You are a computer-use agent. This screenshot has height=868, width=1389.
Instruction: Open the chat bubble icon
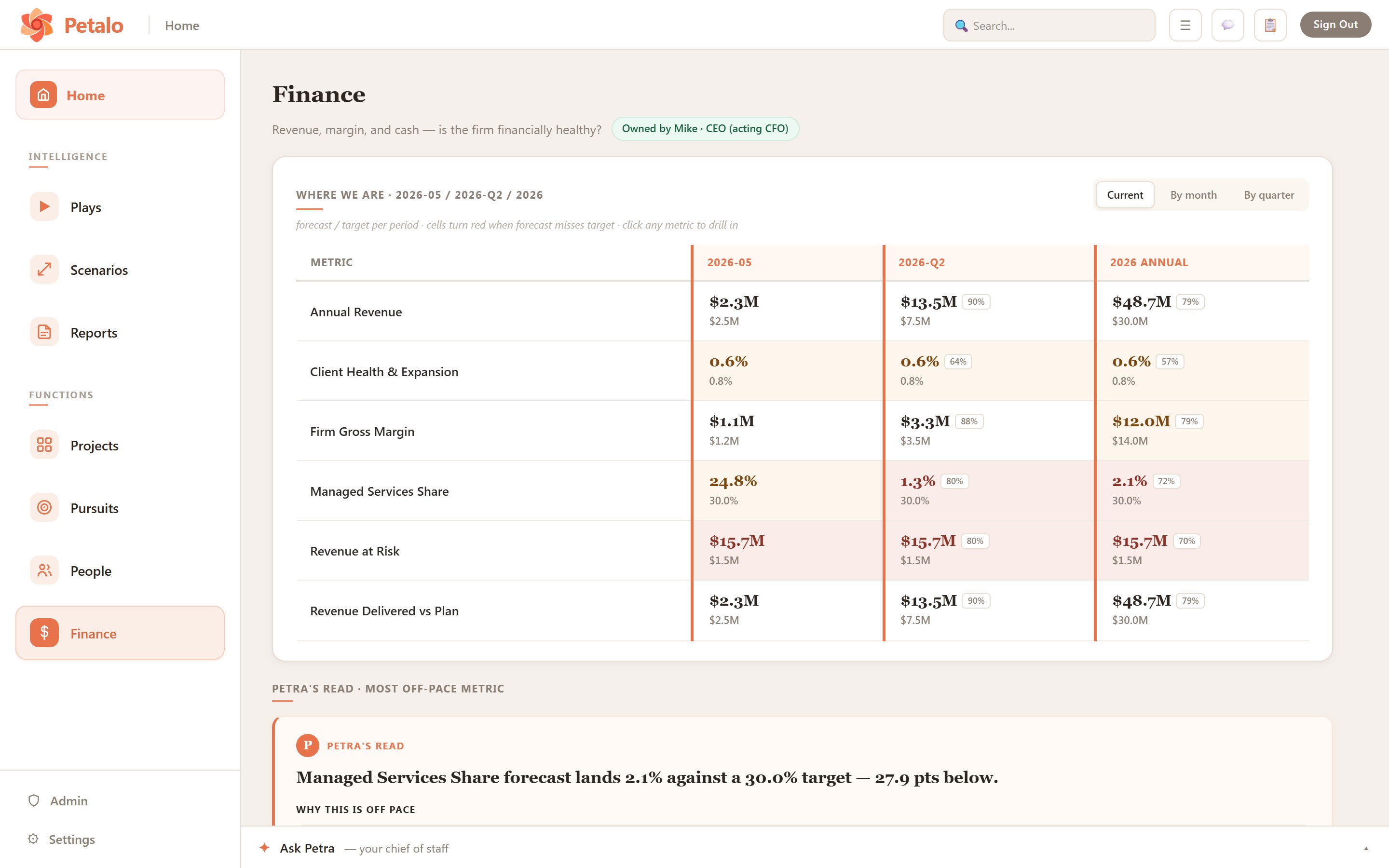(x=1228, y=25)
